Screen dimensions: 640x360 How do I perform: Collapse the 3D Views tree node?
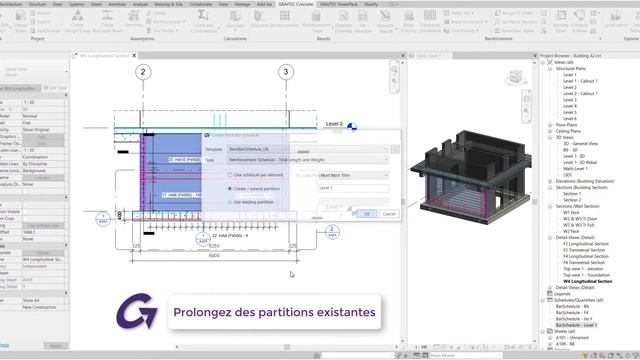click(x=550, y=138)
